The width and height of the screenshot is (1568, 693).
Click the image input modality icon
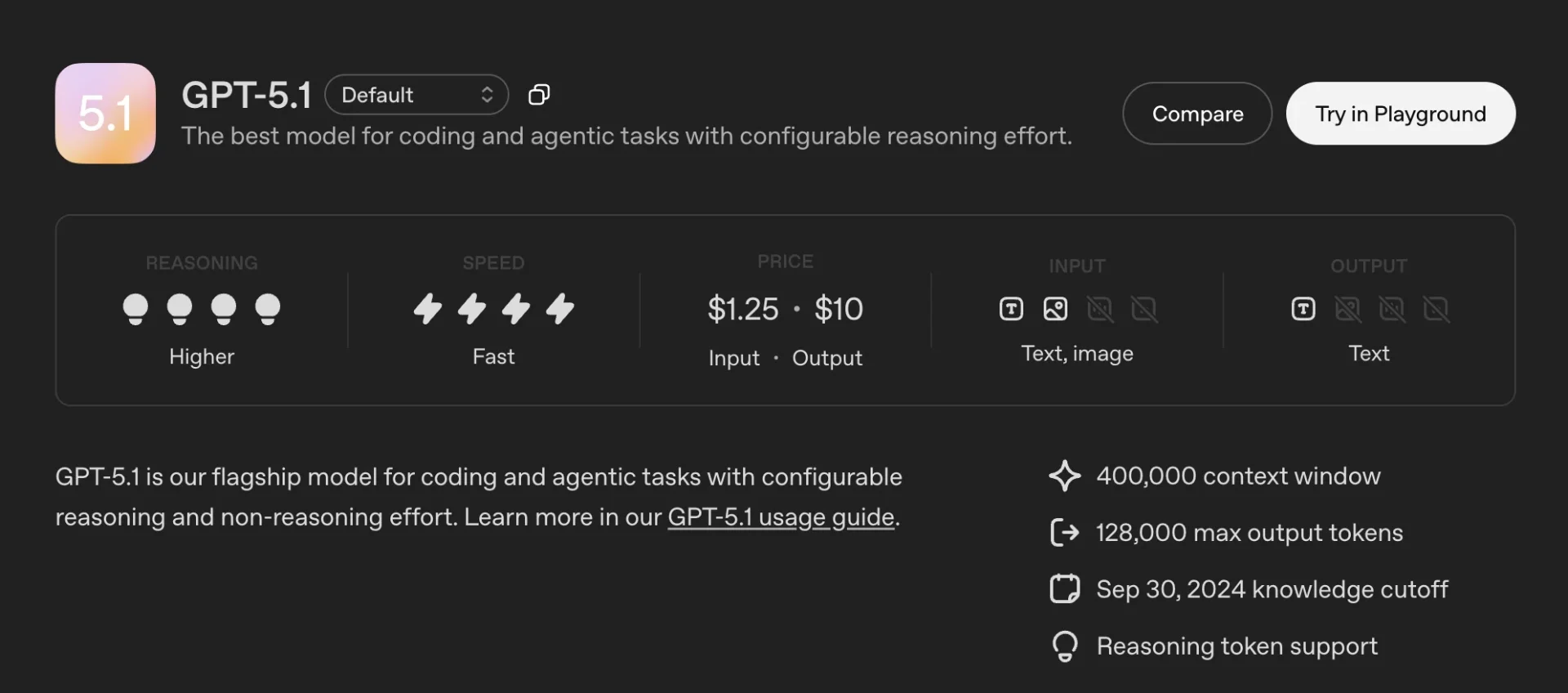(x=1055, y=309)
